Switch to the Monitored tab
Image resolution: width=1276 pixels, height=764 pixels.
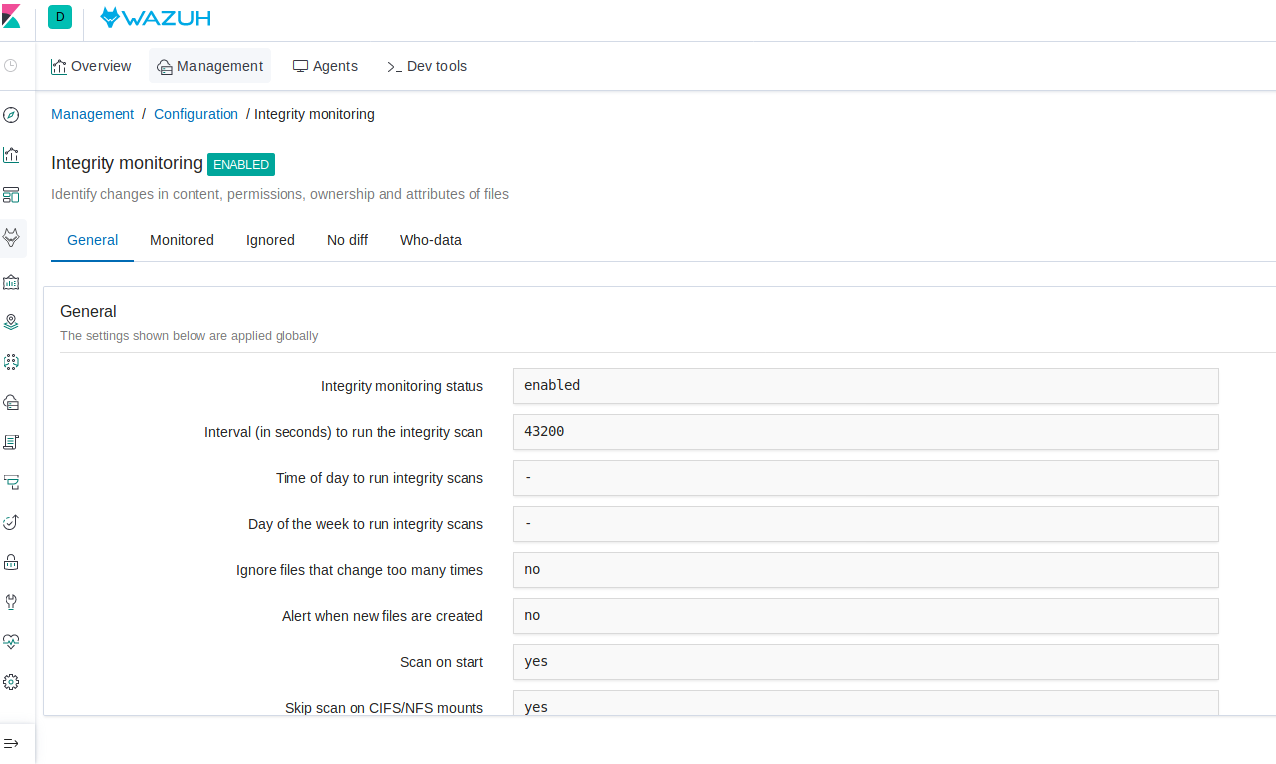181,240
